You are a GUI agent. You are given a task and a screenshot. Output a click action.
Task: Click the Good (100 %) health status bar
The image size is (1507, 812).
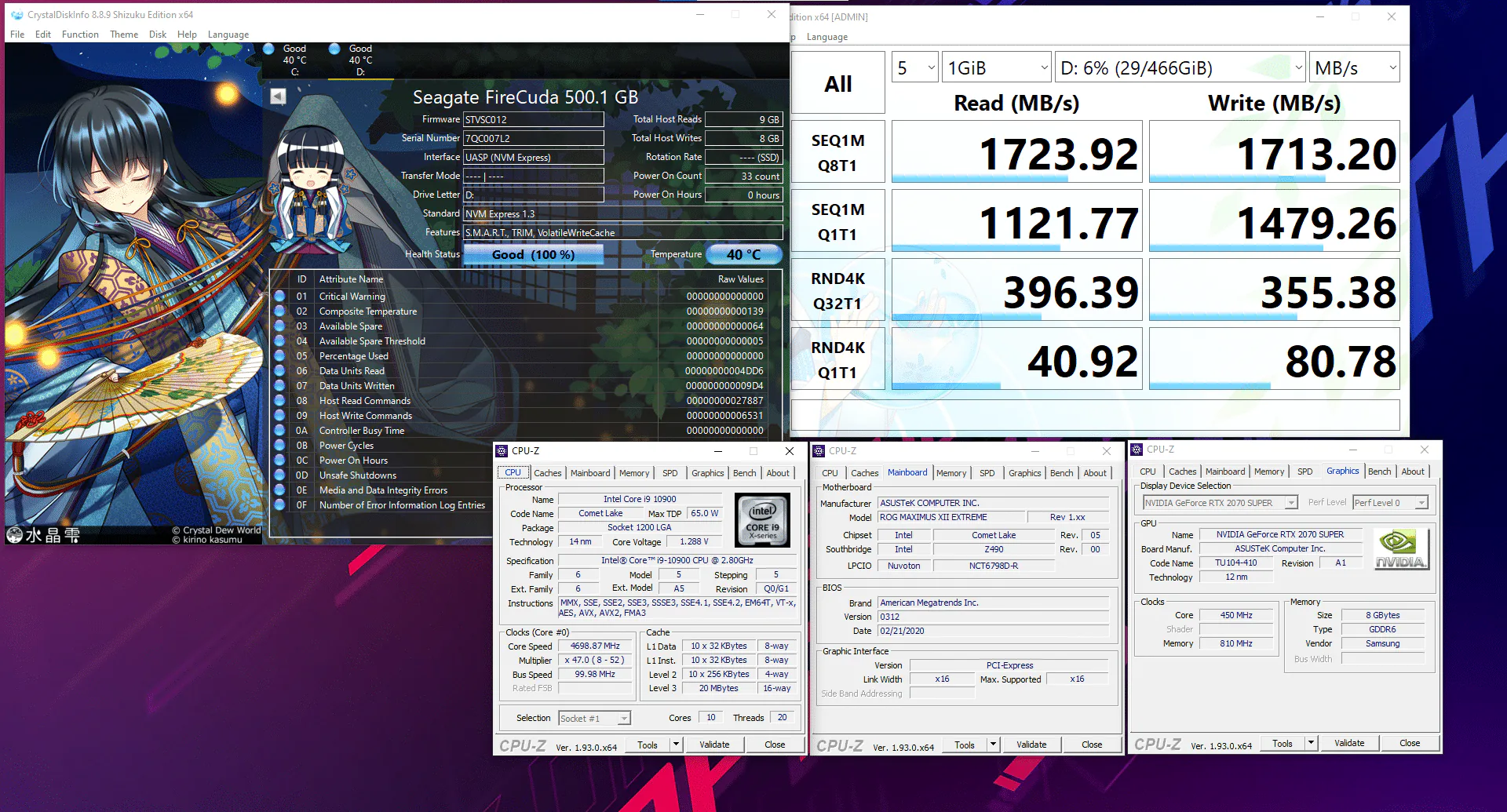pyautogui.click(x=534, y=254)
